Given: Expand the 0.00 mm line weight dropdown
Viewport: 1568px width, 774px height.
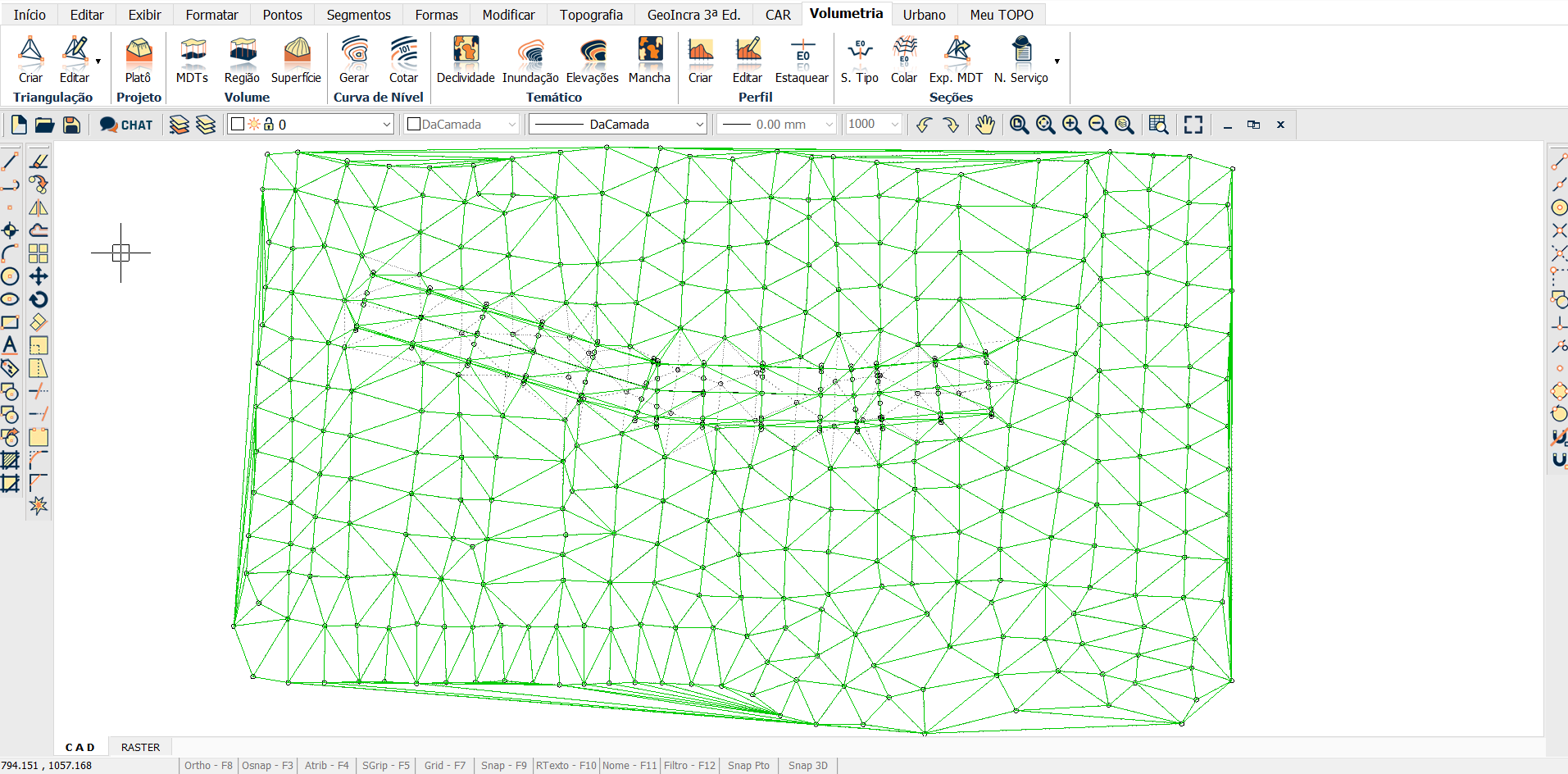Looking at the screenshot, I should tap(829, 125).
